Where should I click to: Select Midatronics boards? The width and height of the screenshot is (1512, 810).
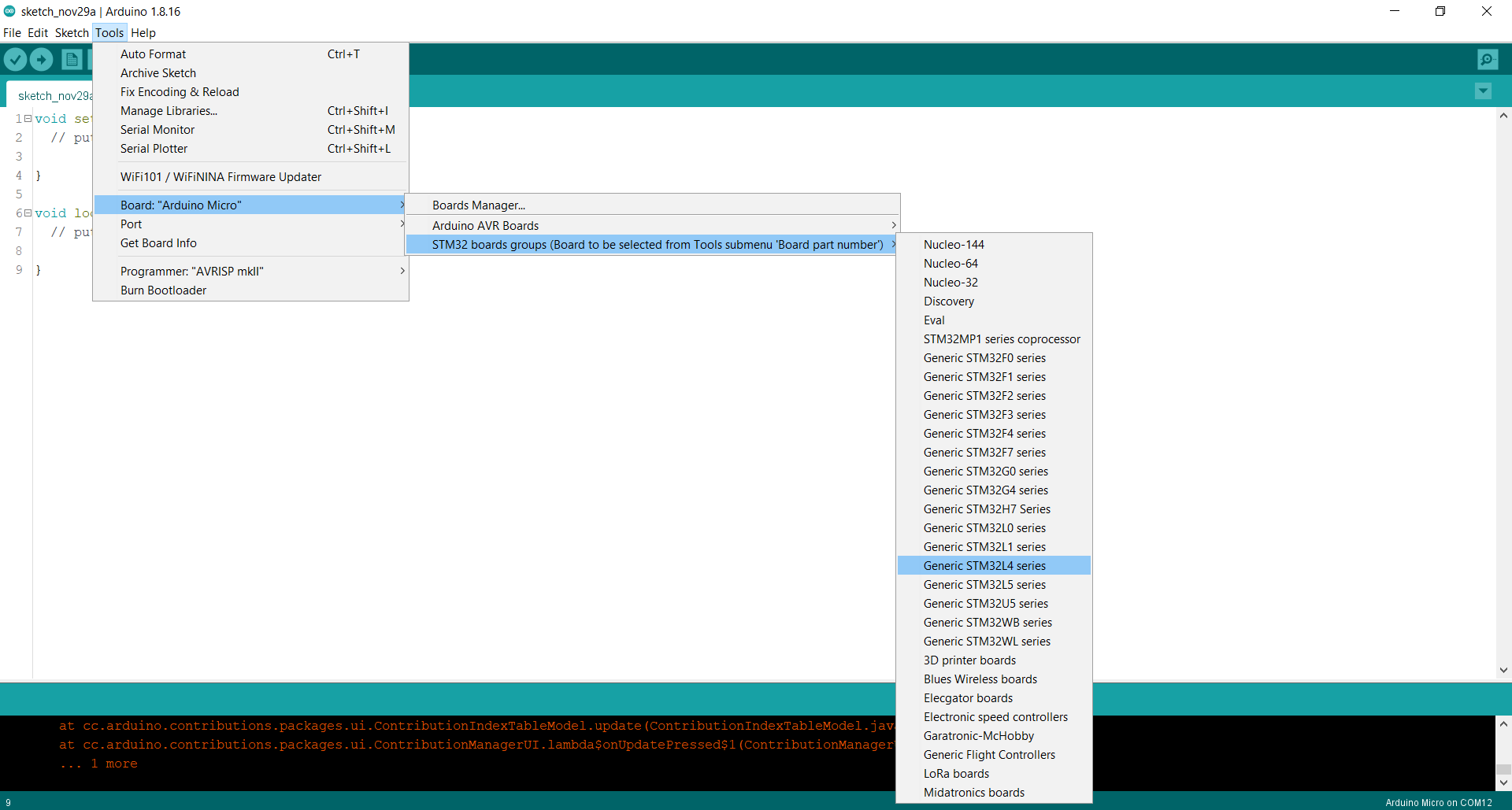(994, 793)
